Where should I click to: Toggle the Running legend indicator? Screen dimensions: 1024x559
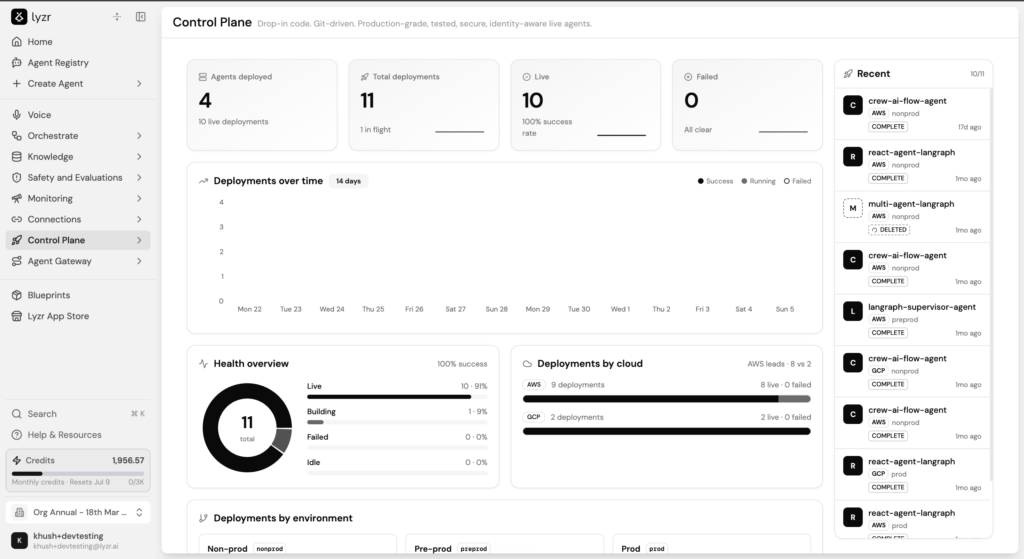pos(758,182)
